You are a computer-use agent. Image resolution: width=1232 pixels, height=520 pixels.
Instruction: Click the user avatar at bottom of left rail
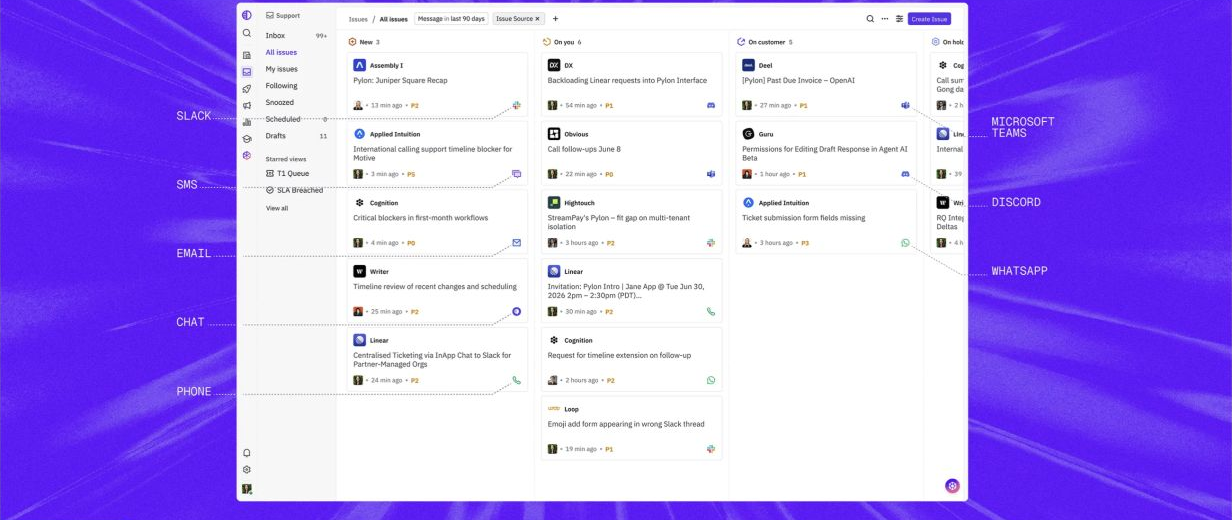[x=247, y=489]
